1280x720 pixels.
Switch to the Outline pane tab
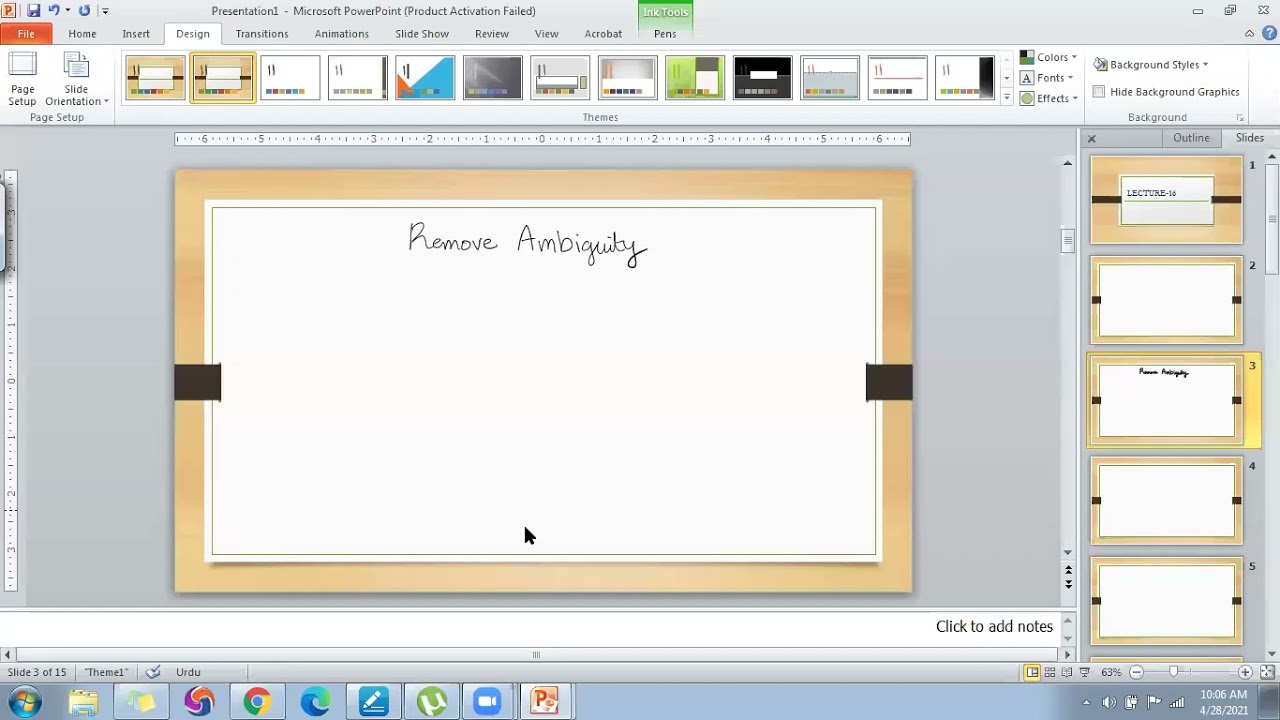tap(1191, 138)
